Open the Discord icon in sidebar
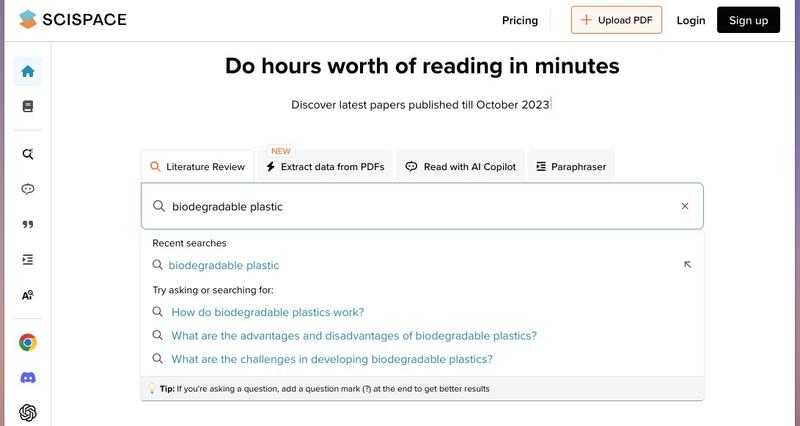This screenshot has width=800, height=426. (x=28, y=378)
